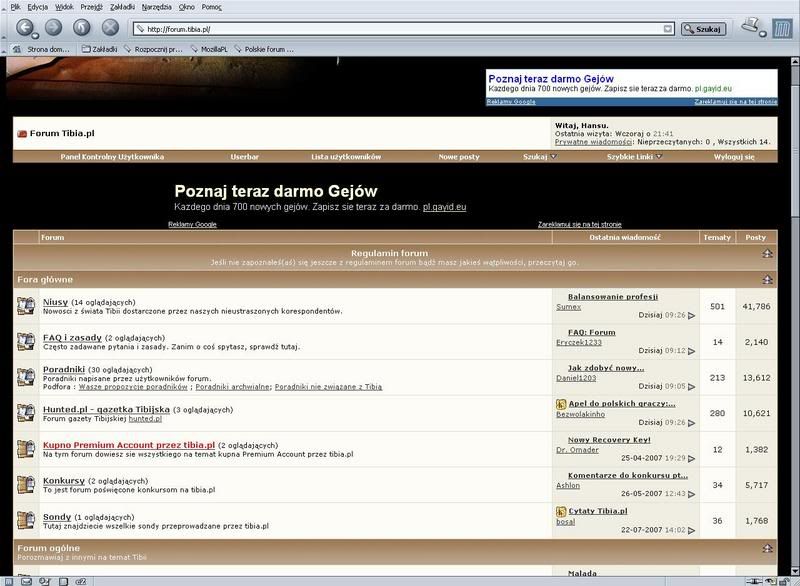Image resolution: width=800 pixels, height=586 pixels.
Task: Collapse the Forum ogólne category
Action: (767, 548)
